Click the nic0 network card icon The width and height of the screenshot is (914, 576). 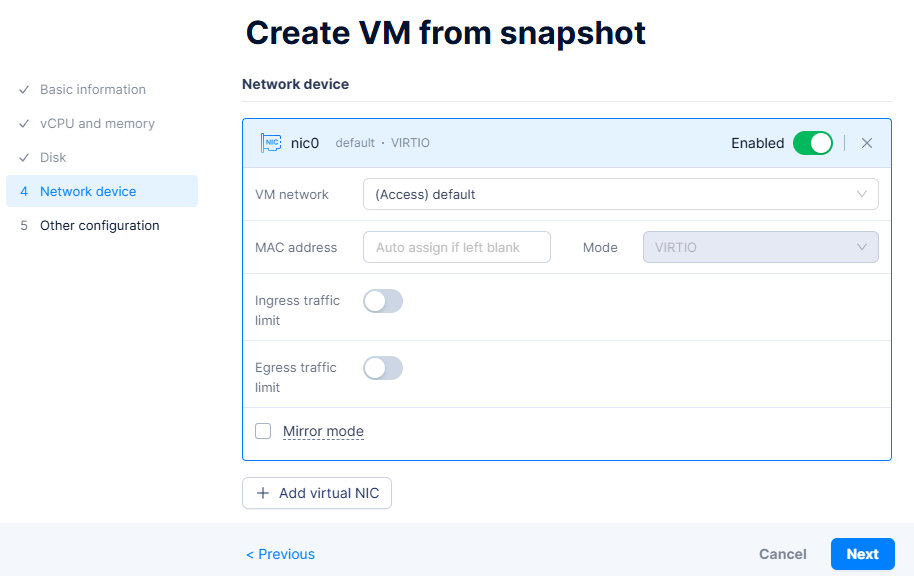click(x=270, y=143)
